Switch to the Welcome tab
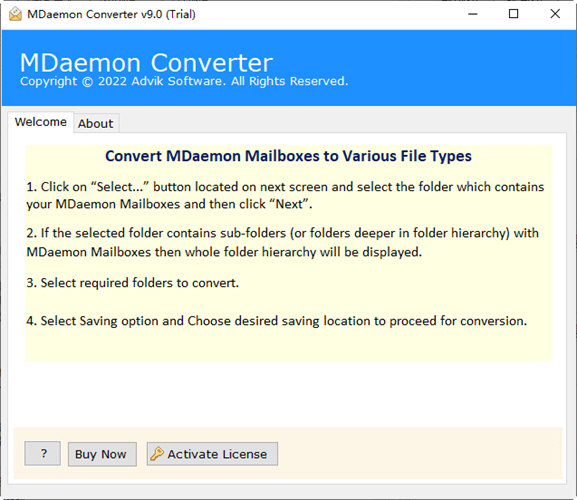This screenshot has height=500, width=577. tap(40, 122)
